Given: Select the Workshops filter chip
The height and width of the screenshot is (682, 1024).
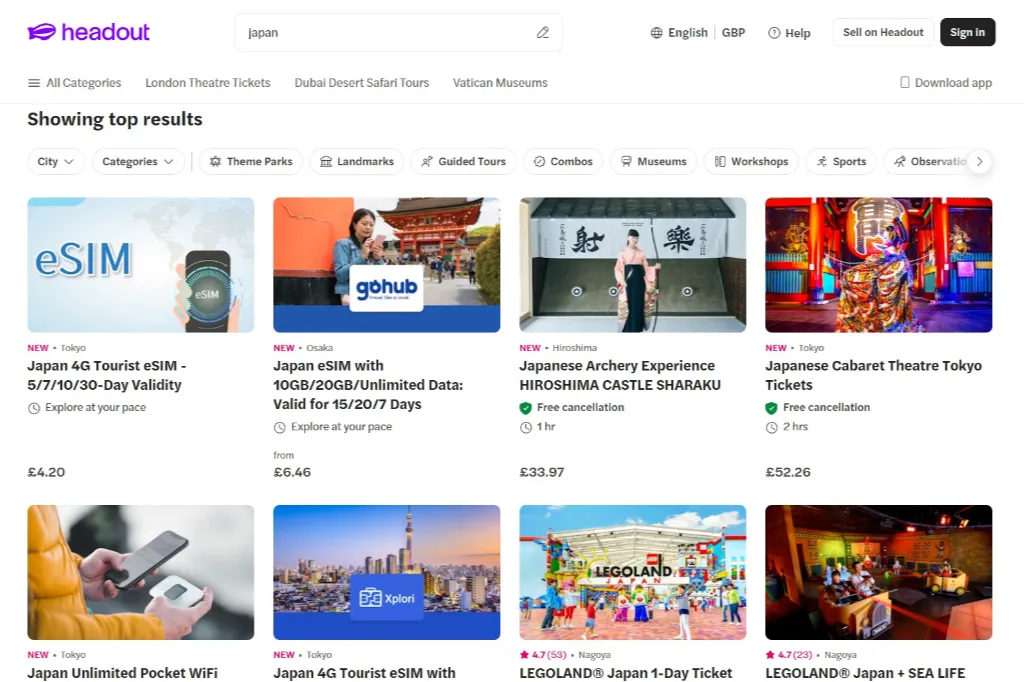Looking at the screenshot, I should (x=751, y=161).
